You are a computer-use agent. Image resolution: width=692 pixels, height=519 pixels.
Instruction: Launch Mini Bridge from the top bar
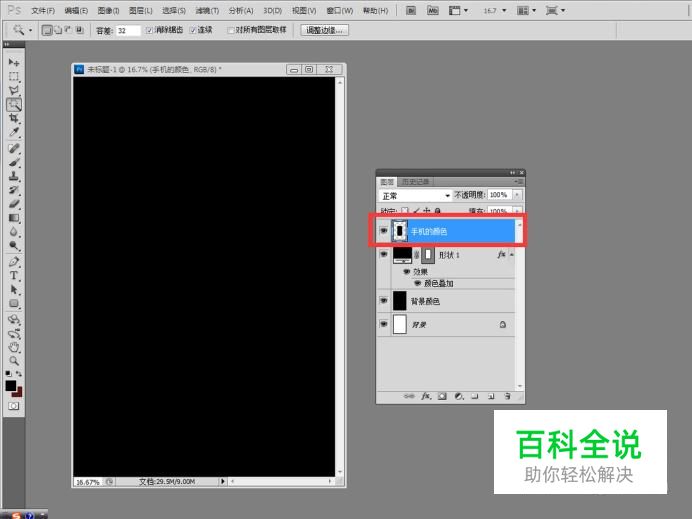pyautogui.click(x=433, y=10)
